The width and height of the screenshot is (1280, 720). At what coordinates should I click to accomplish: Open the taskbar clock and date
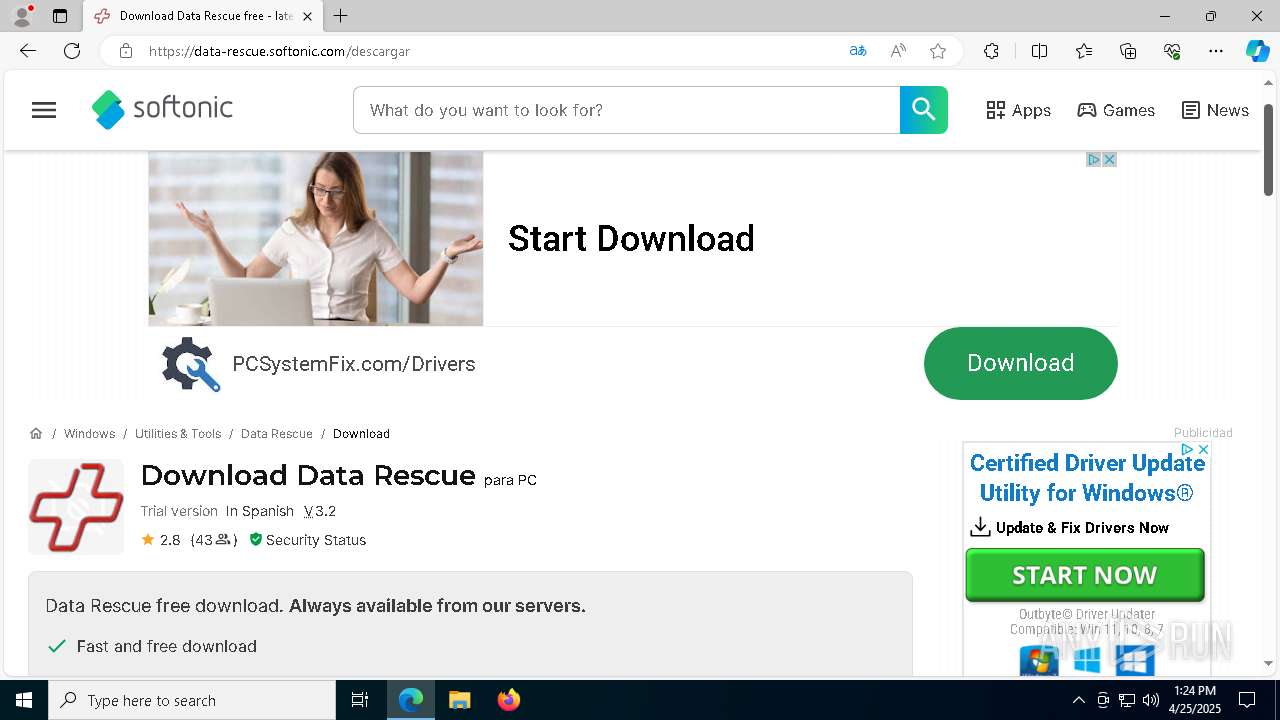click(x=1195, y=700)
